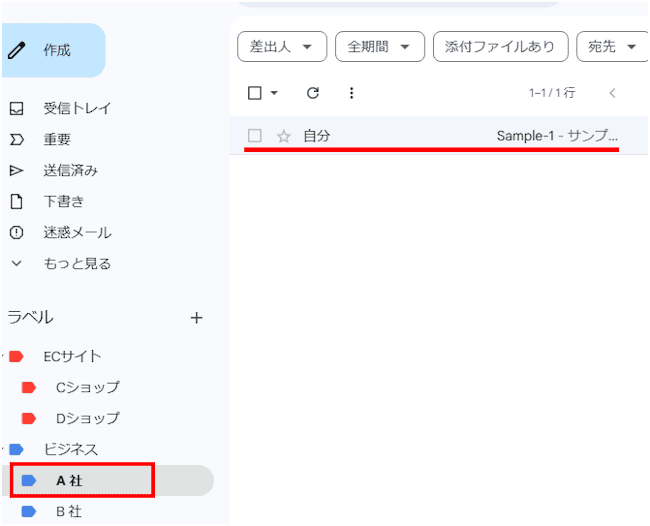Click the chevron beside もっと見る
Screen dimensions: 650x526
(x=16, y=263)
